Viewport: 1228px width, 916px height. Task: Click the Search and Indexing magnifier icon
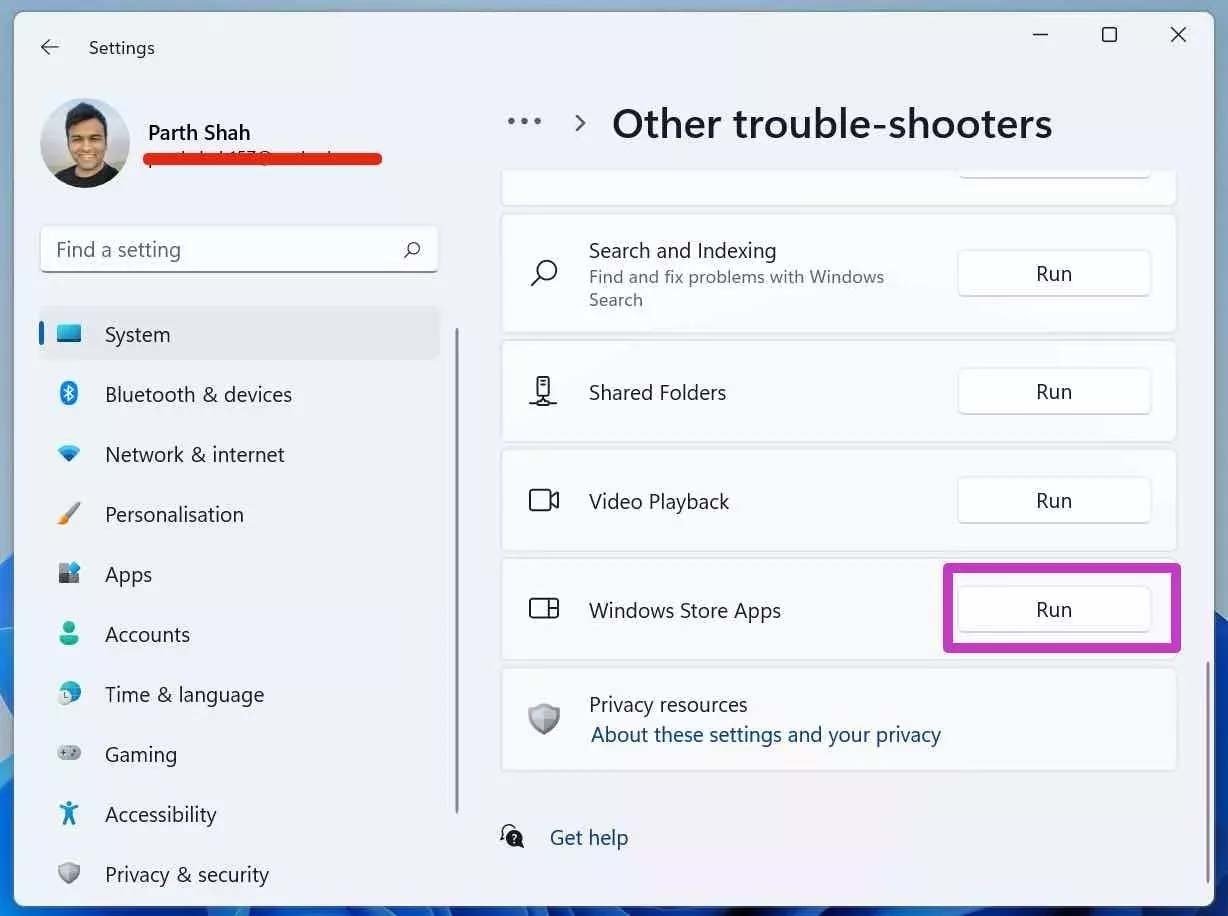pos(544,273)
